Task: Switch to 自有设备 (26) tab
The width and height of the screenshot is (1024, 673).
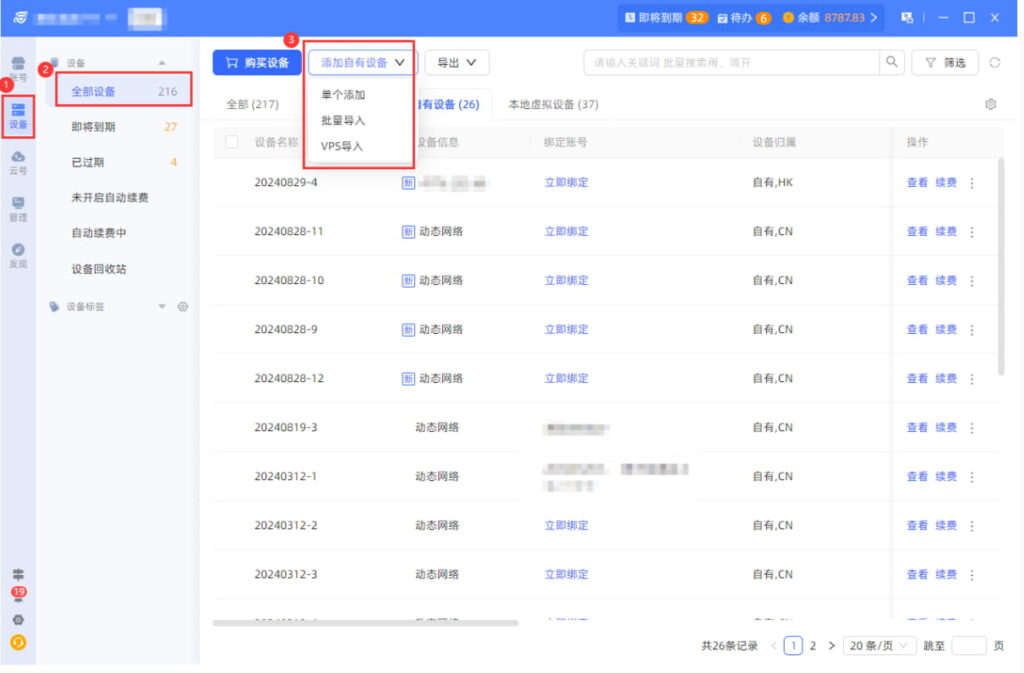Action: [448, 104]
